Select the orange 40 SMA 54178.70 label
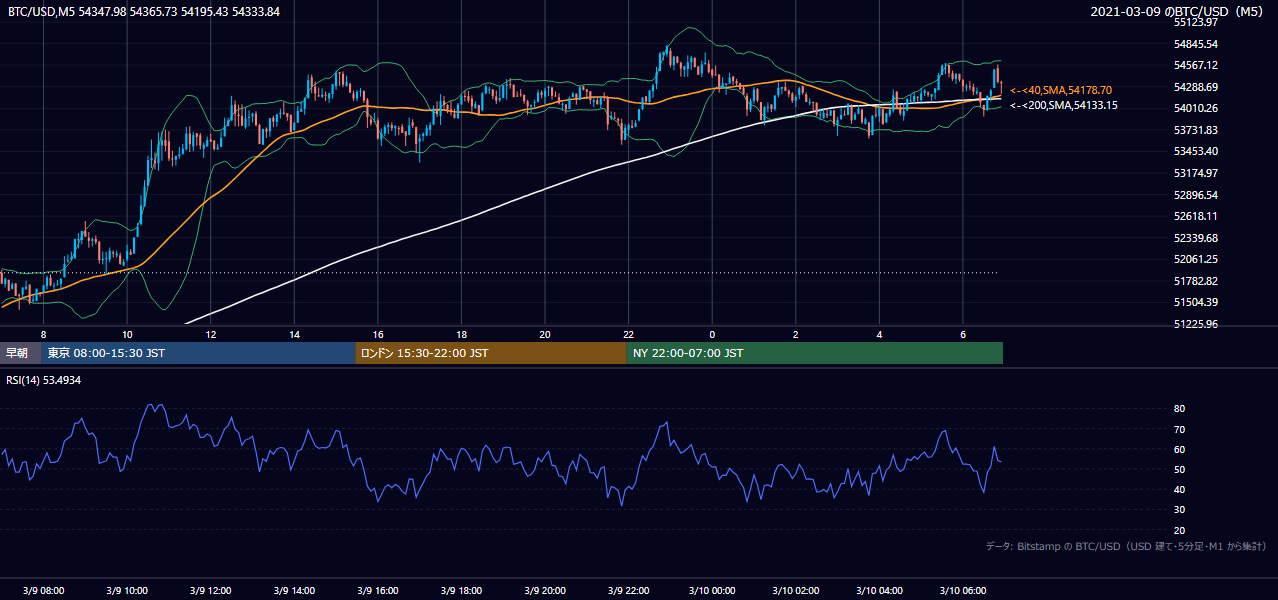The height and width of the screenshot is (600, 1278). pos(1061,90)
